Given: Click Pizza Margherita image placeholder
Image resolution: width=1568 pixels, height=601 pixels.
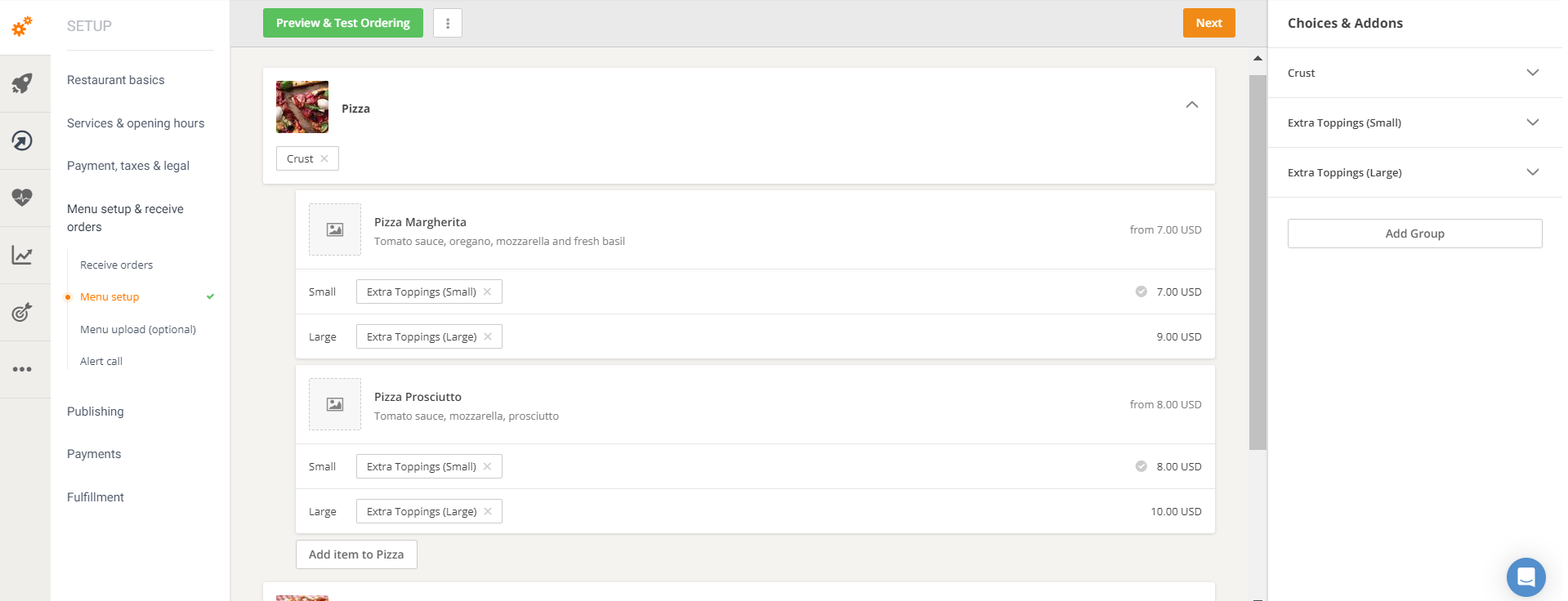Looking at the screenshot, I should (335, 229).
